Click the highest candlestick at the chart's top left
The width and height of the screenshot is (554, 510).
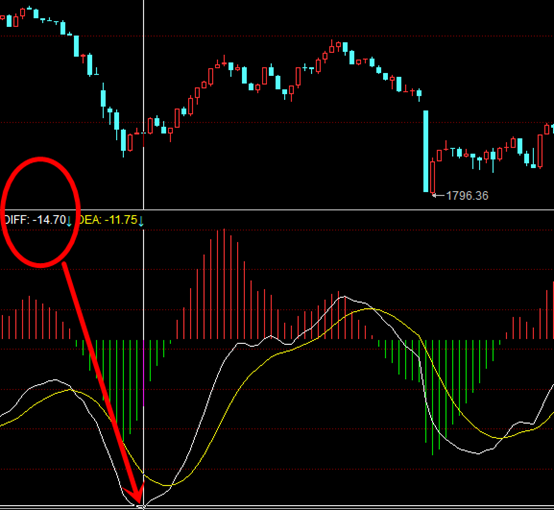click(x=29, y=8)
